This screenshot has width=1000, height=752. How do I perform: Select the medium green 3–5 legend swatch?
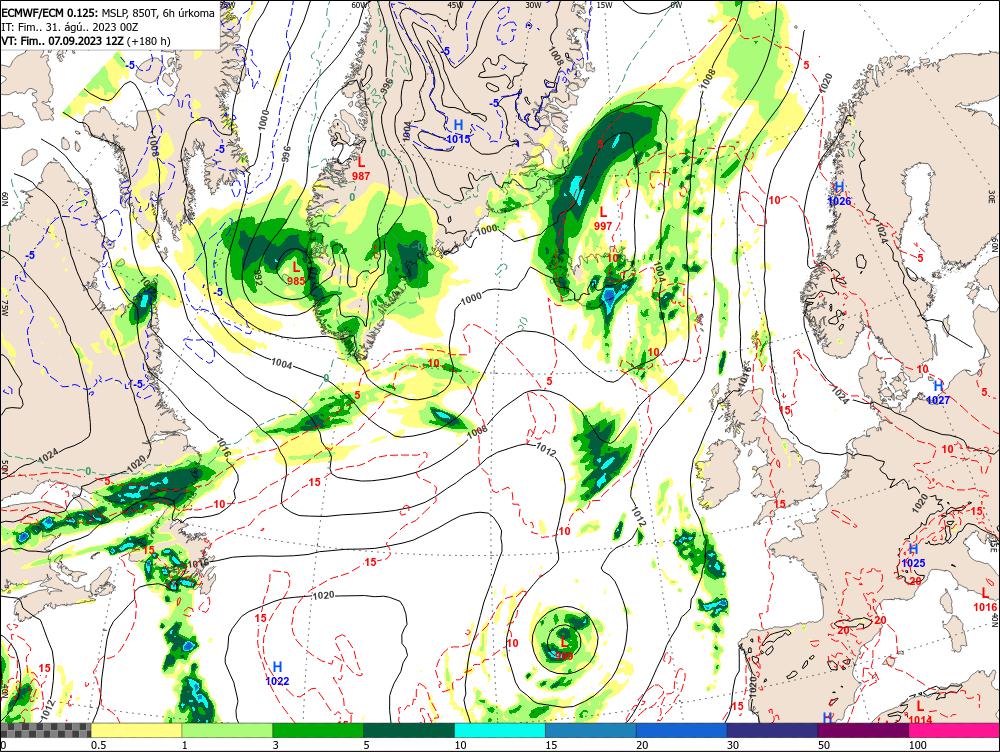pyautogui.click(x=318, y=730)
